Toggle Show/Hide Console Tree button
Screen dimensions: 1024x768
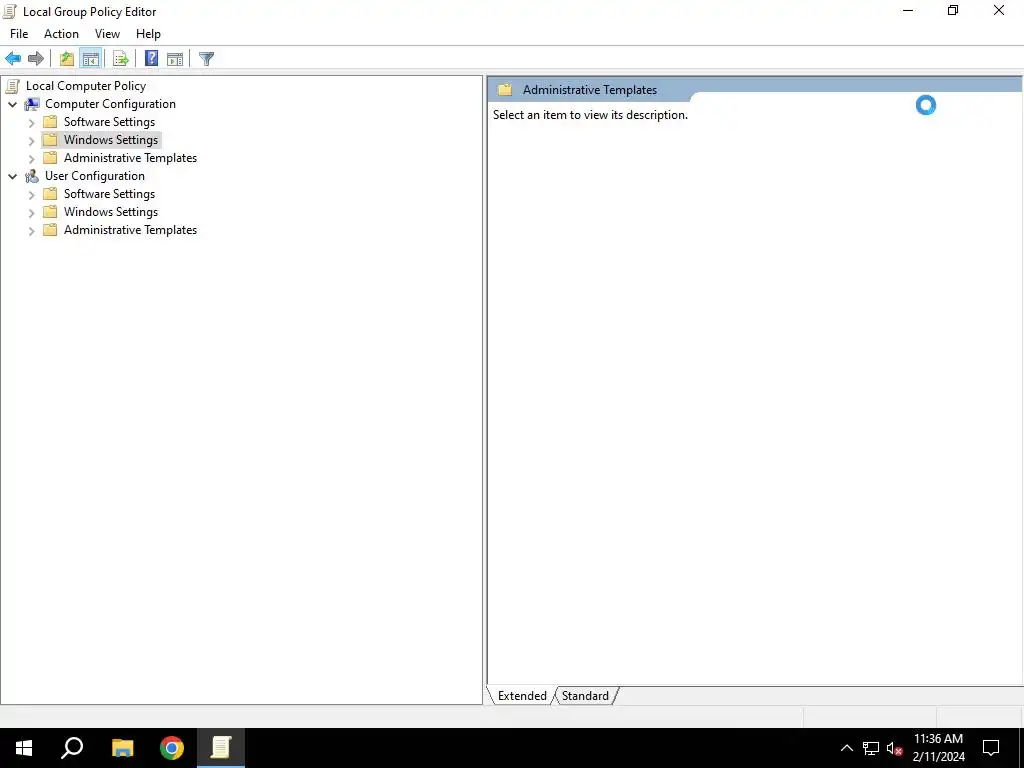click(91, 59)
